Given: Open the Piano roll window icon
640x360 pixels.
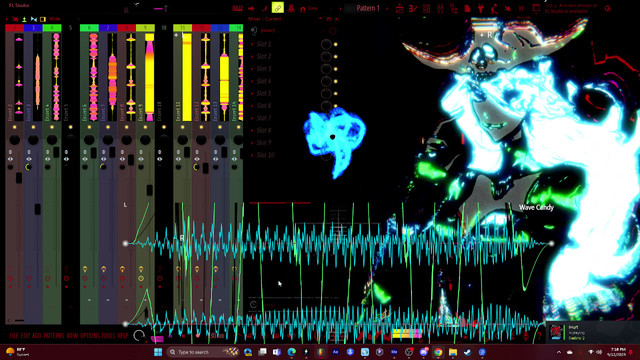Looking at the screenshot, I should [x=413, y=9].
